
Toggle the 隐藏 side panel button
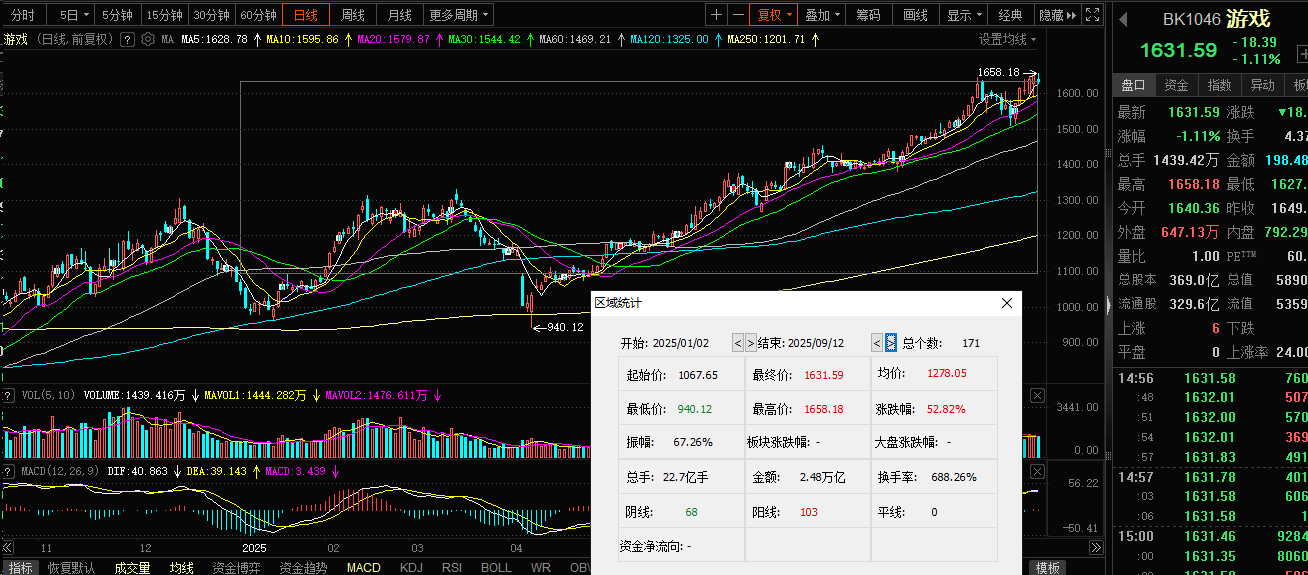click(x=1057, y=15)
